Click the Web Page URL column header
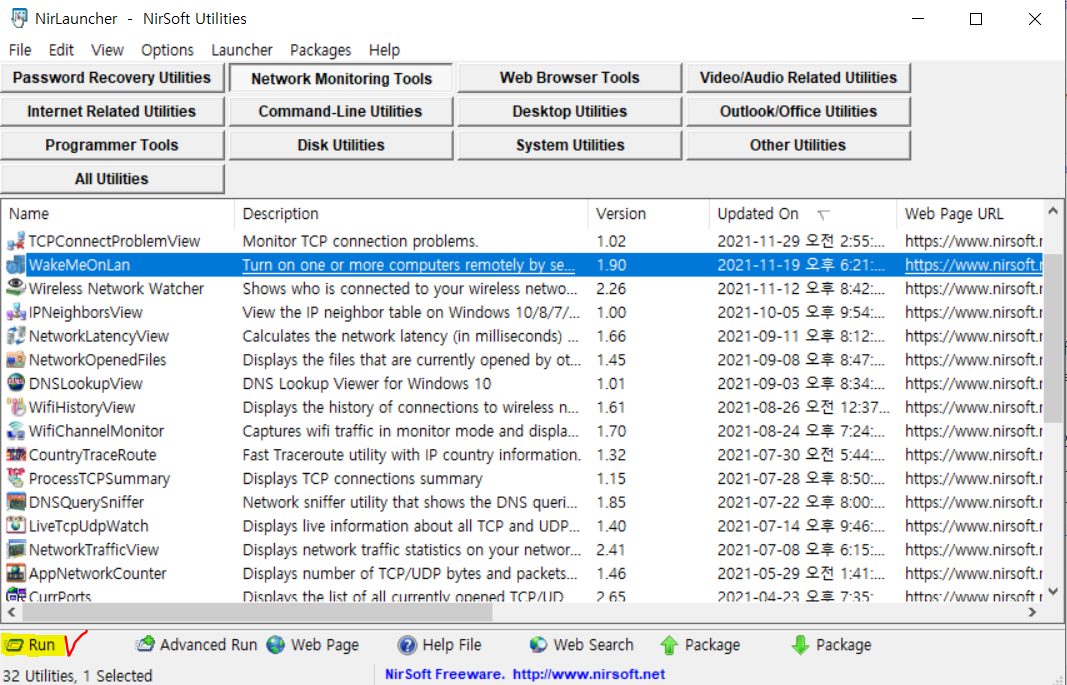1067x685 pixels. [970, 214]
